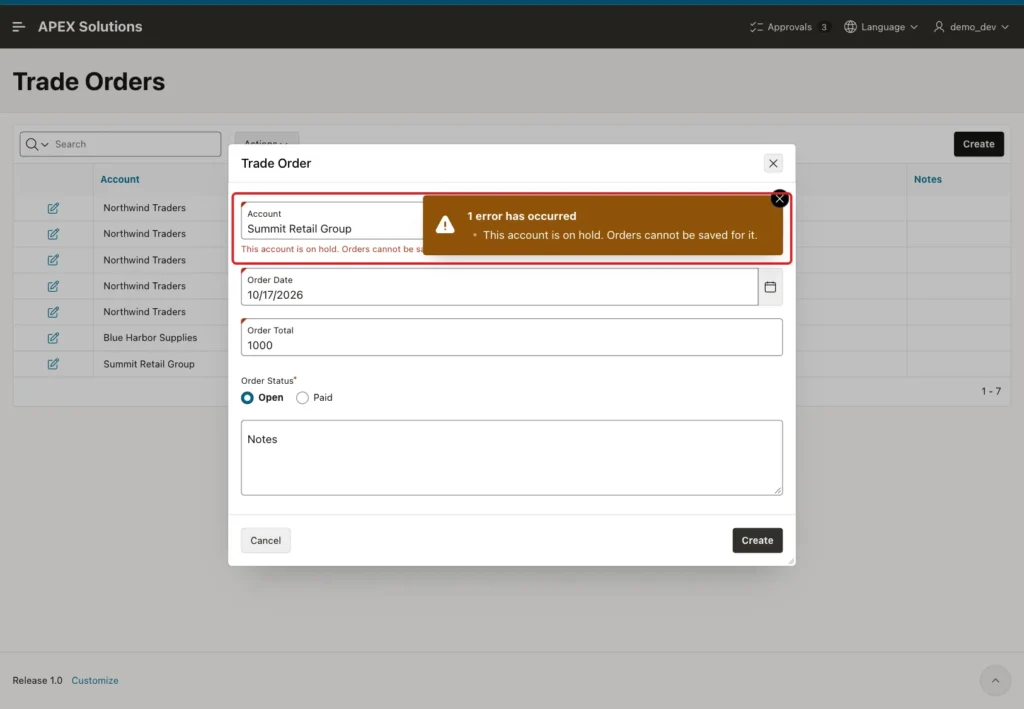Focus the report Search field
Screen dimensions: 1024x709
point(135,144)
